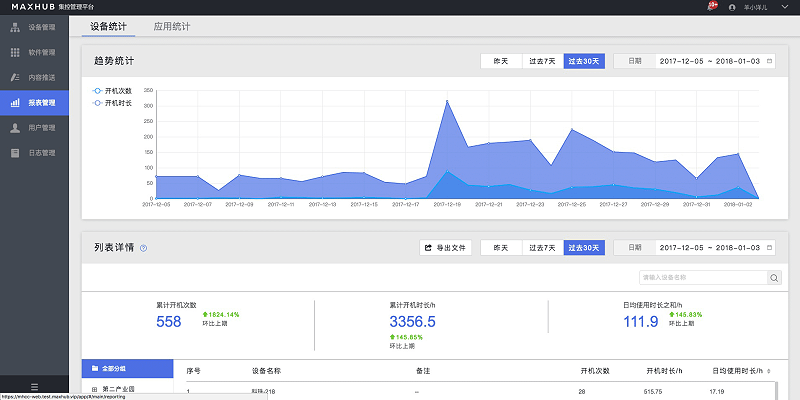The height and width of the screenshot is (400, 800).
Task: Sort by the 日均使用时长/h column
Action: 768,370
